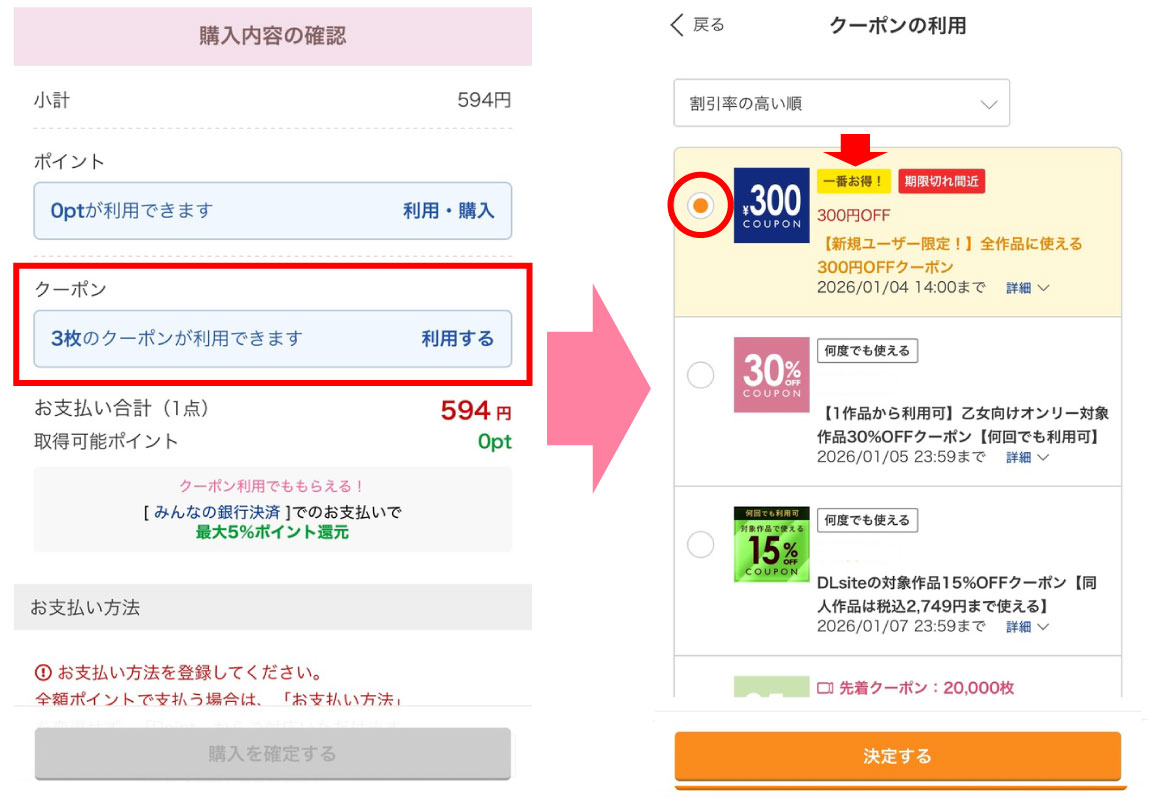The image size is (1150, 800).
Task: Click the red warning icon beside payment message
Action: click(x=43, y=672)
